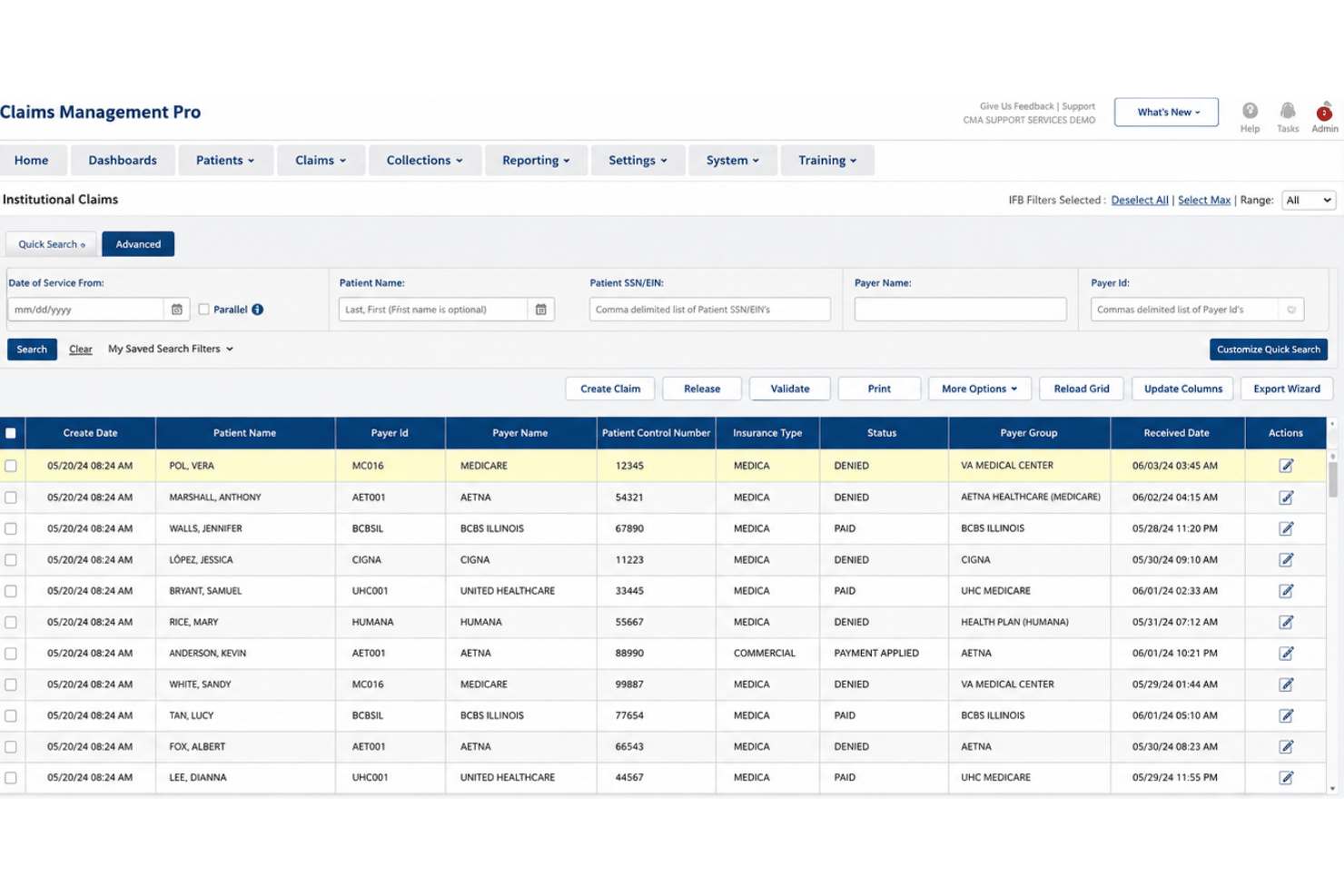Screen dimensions: 1344x896
Task: Click the Parallel info icon
Action: pos(258,310)
